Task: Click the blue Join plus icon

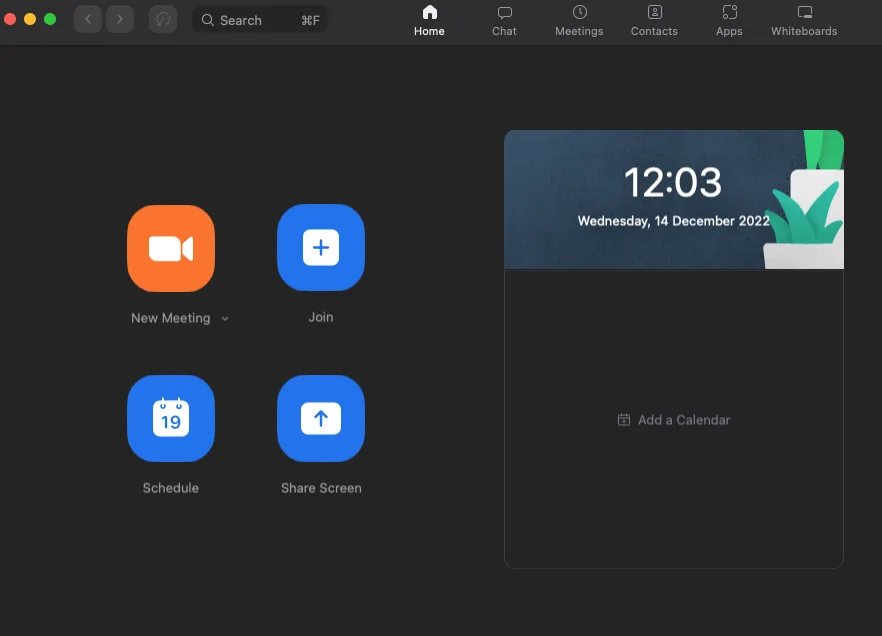Action: click(321, 247)
